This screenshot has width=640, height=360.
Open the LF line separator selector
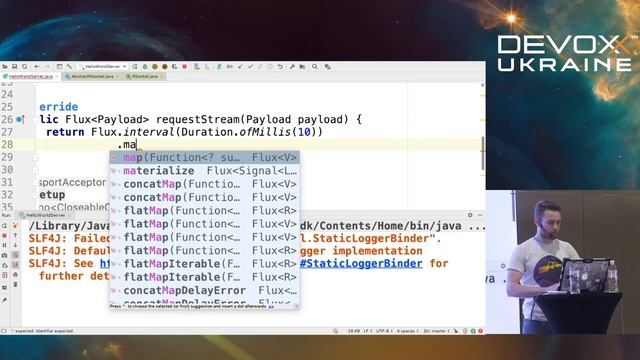367,331
